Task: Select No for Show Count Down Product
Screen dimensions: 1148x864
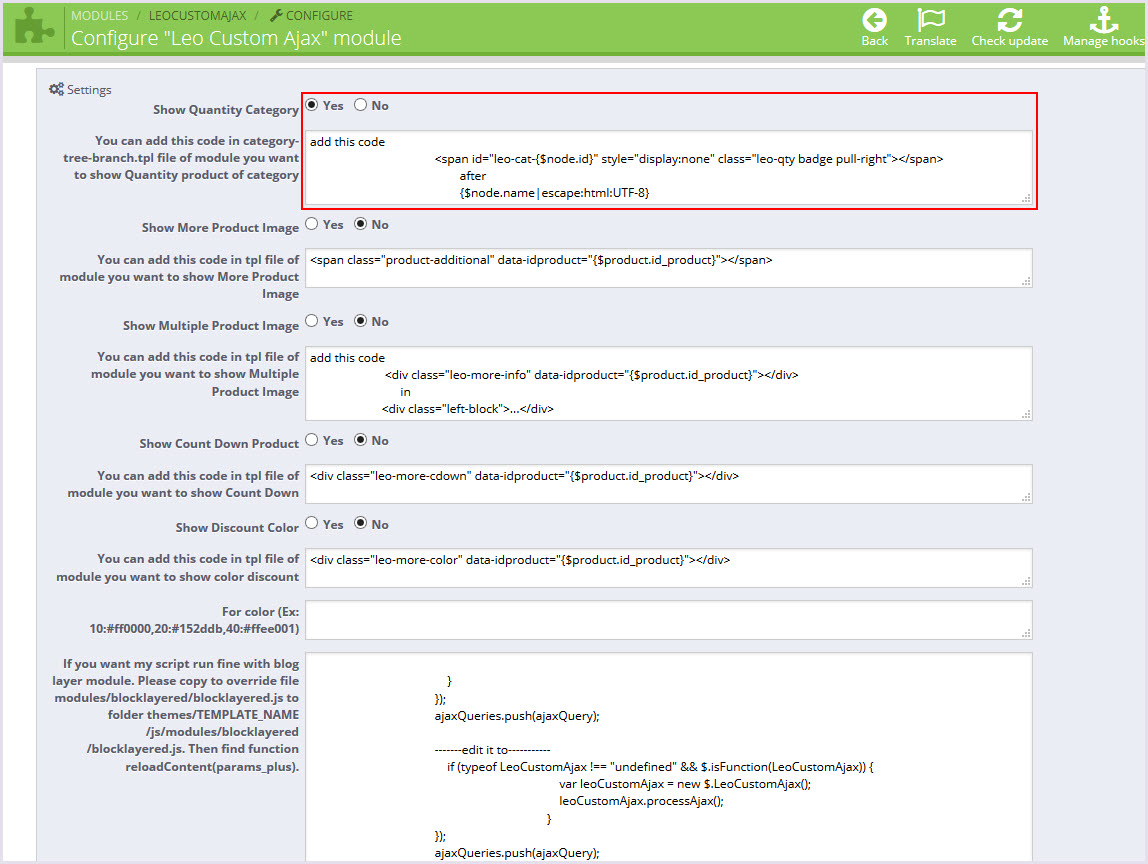Action: (x=360, y=440)
